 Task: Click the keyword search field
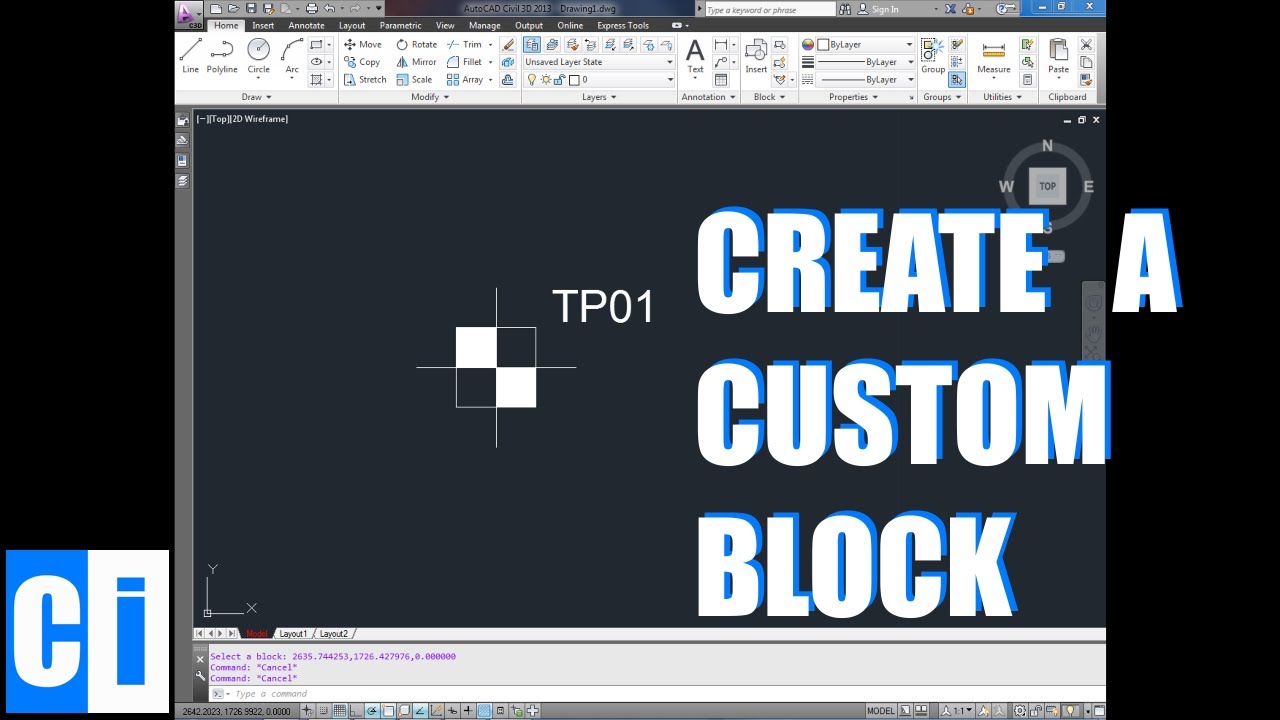coord(769,9)
